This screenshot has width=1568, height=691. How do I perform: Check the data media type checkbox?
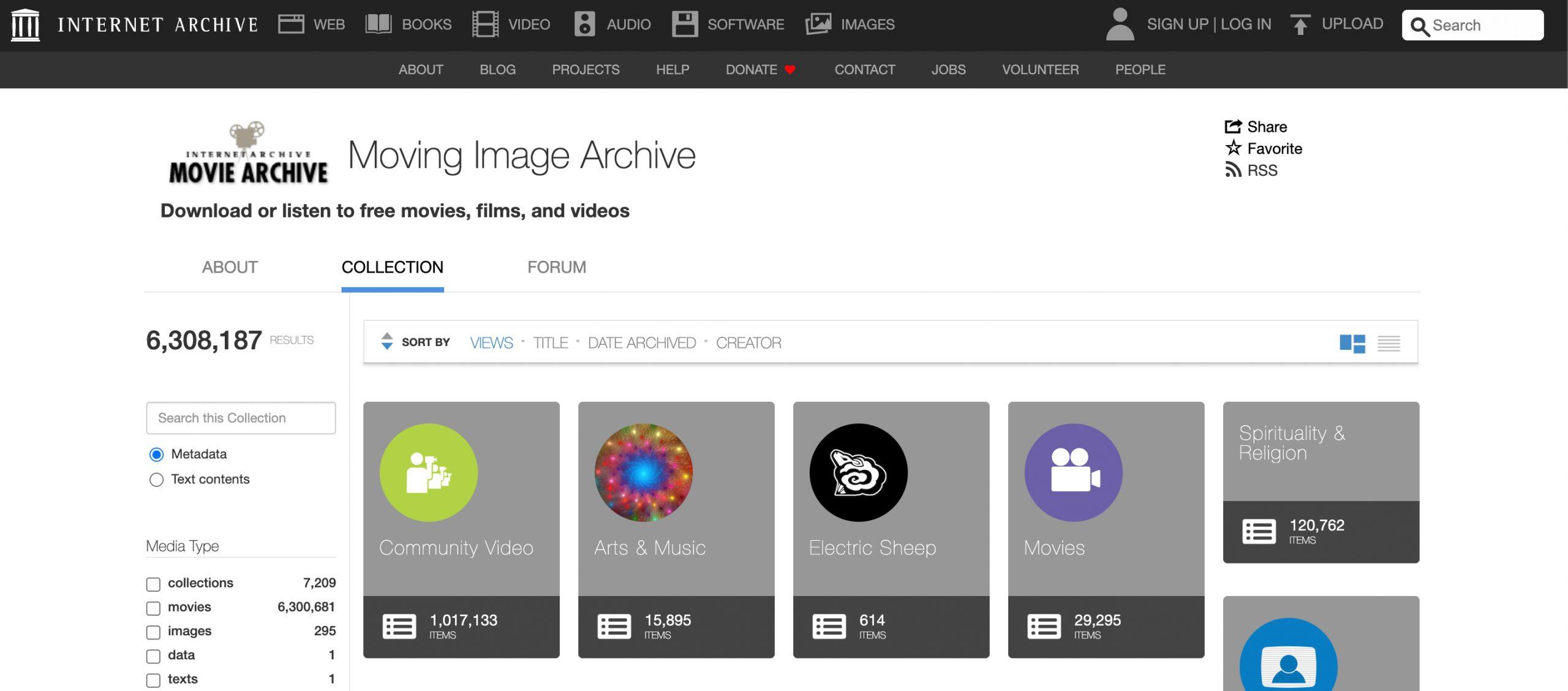pos(153,656)
